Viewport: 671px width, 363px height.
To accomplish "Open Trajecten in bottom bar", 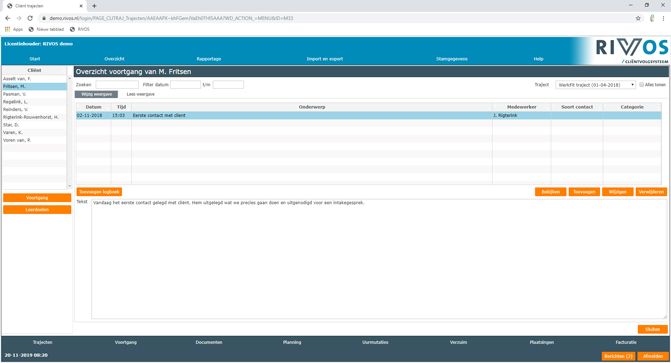I will click(42, 342).
